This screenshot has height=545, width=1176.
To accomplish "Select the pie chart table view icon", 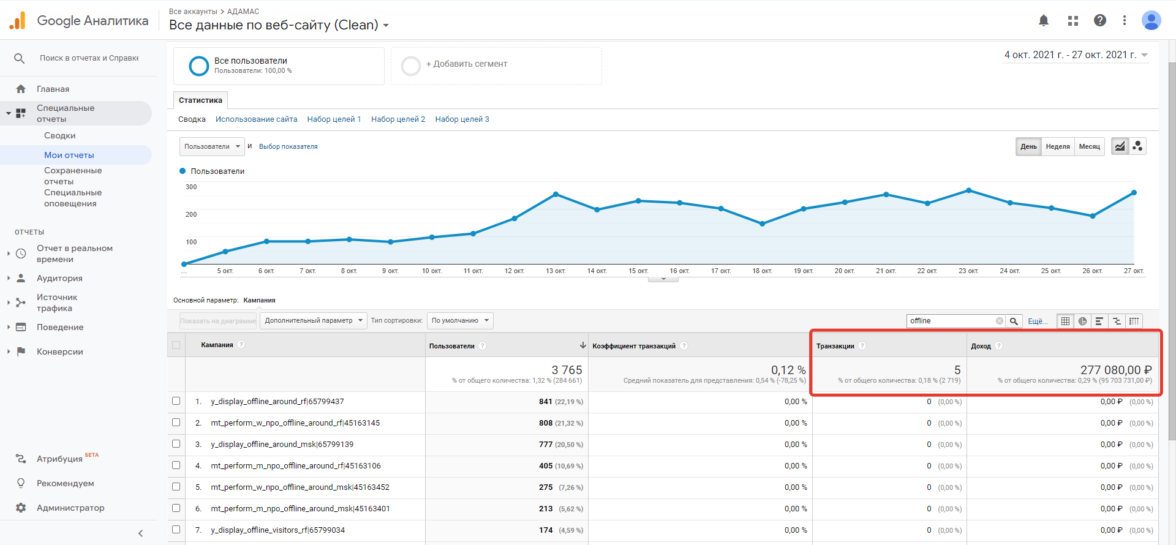I will (x=1082, y=321).
